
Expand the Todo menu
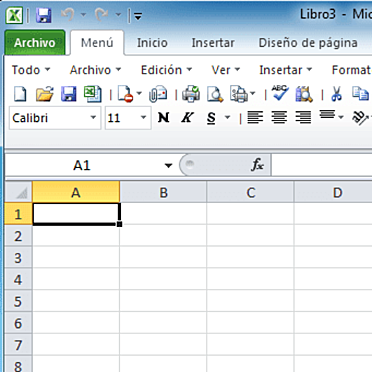pos(31,70)
